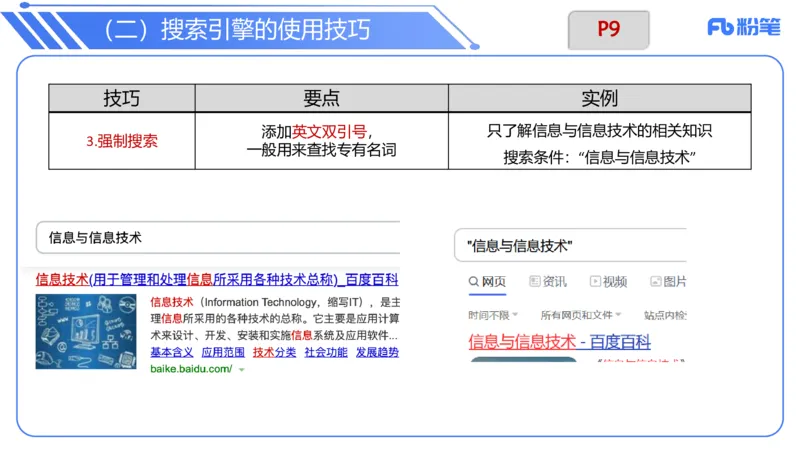
Task: Click the 站点内检索 filter
Action: click(665, 315)
